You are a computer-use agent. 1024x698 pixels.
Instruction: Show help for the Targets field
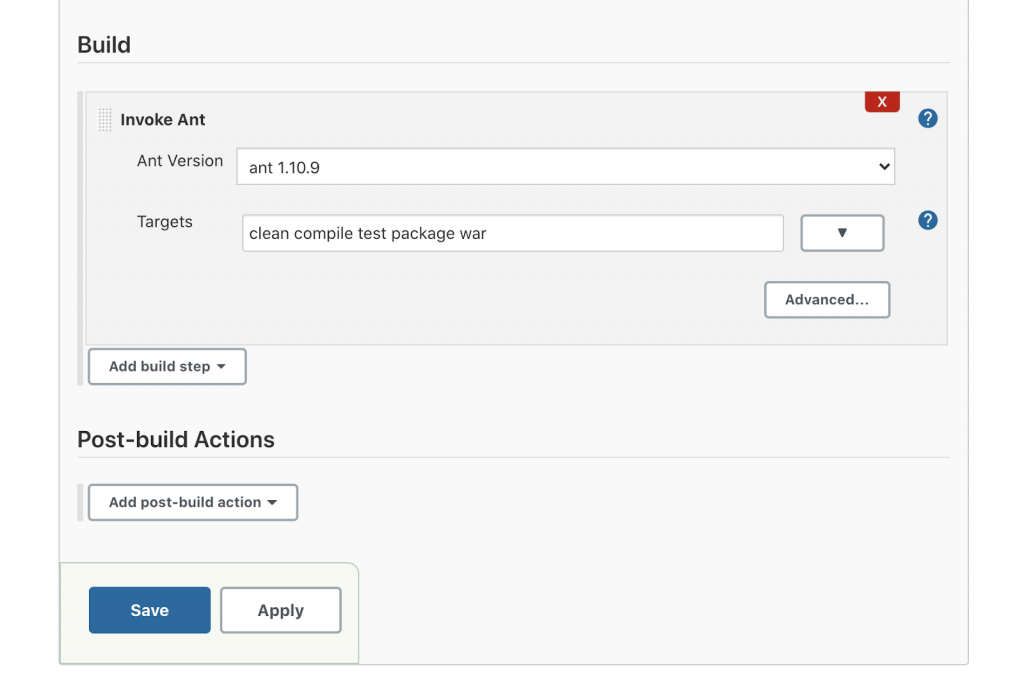(x=928, y=220)
